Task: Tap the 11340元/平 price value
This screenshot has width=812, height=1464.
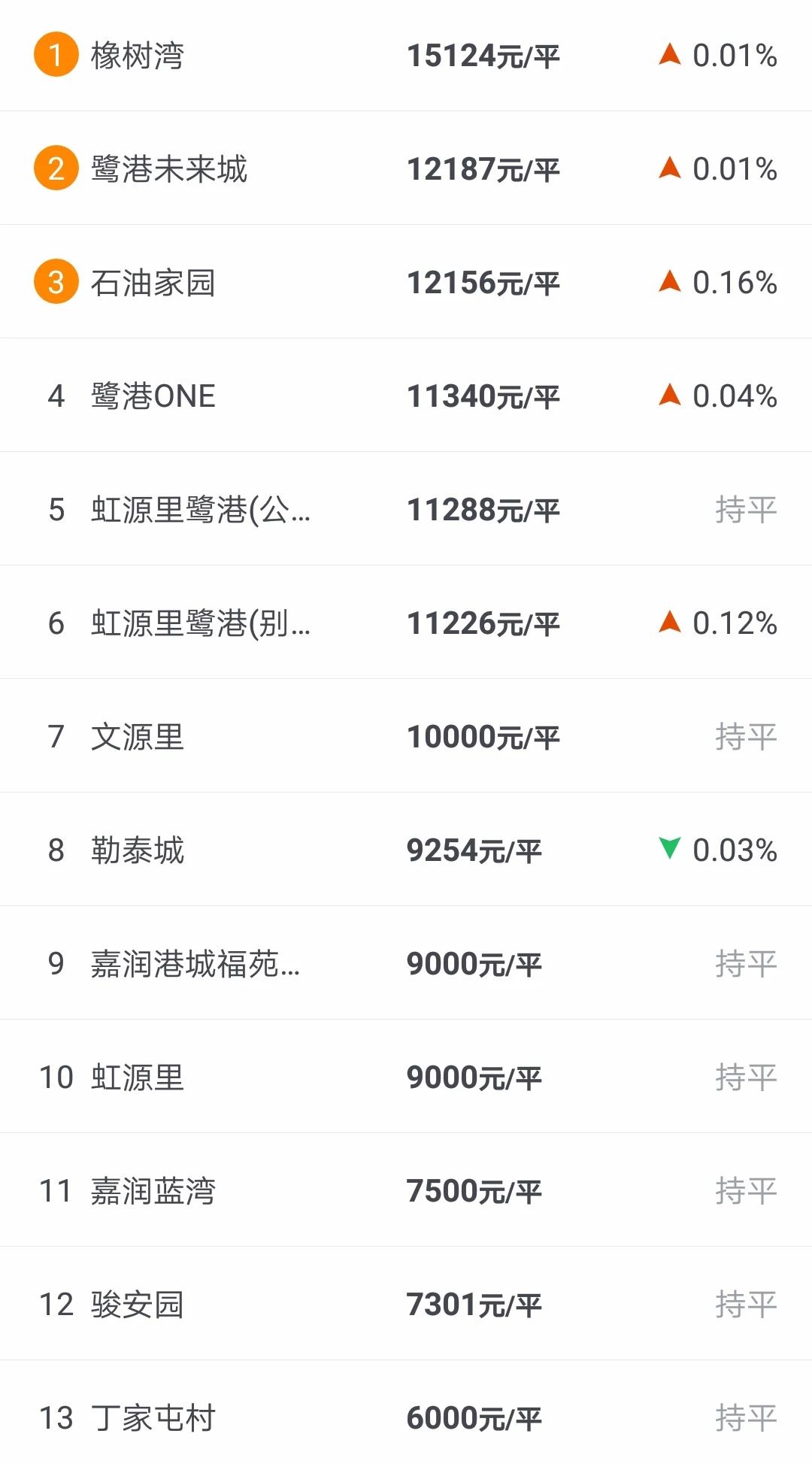Action: 483,396
